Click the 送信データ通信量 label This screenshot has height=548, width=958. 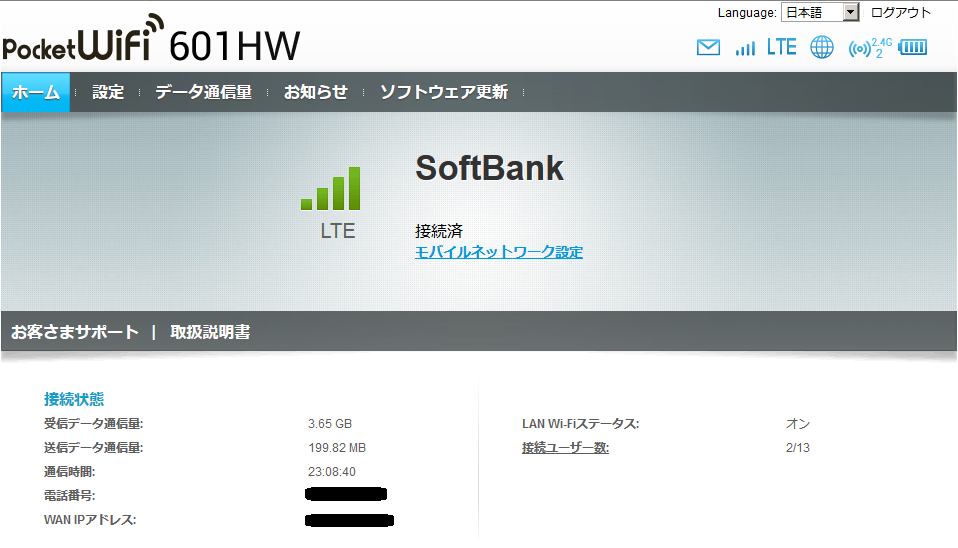(x=93, y=448)
